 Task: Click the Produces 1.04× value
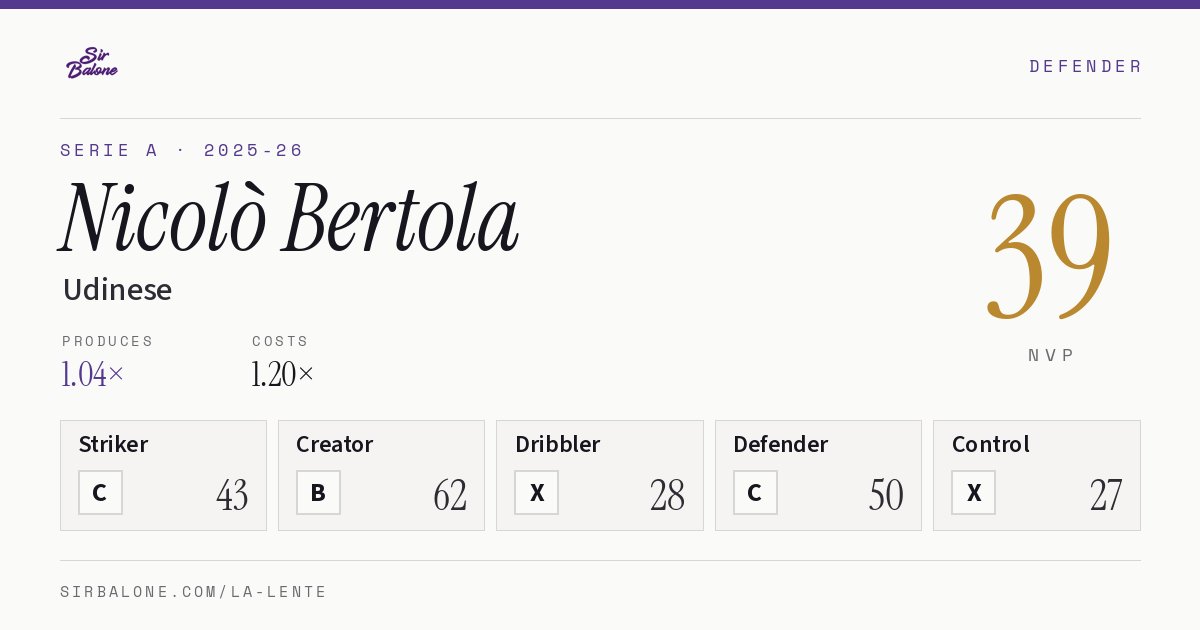93,374
